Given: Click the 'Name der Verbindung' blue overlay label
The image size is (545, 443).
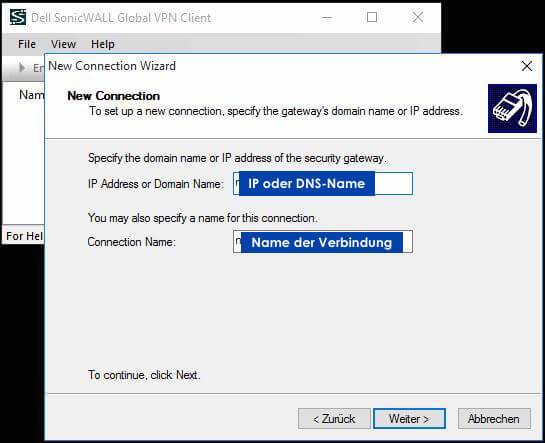Looking at the screenshot, I should coord(322,242).
